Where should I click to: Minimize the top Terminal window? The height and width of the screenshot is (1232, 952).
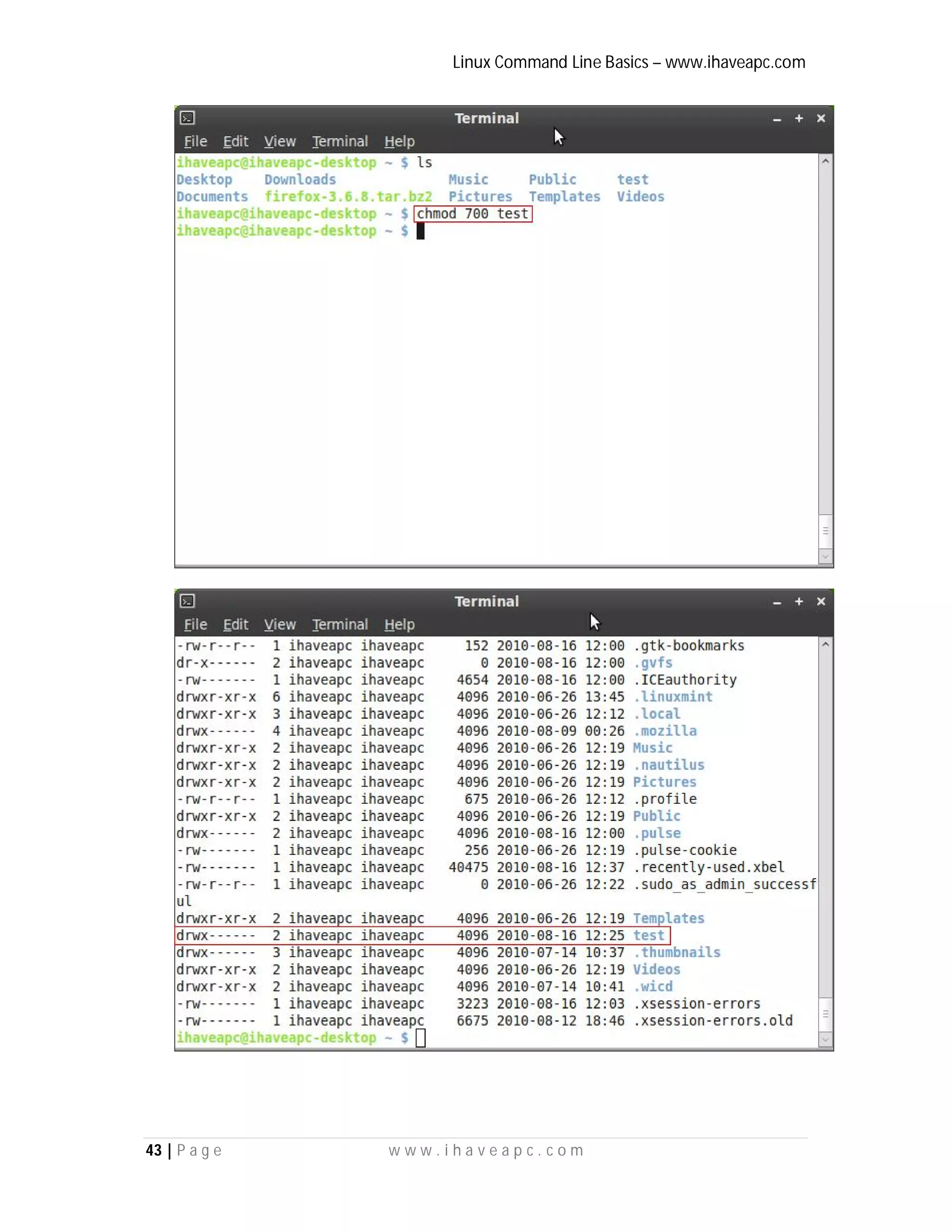pyautogui.click(x=777, y=119)
